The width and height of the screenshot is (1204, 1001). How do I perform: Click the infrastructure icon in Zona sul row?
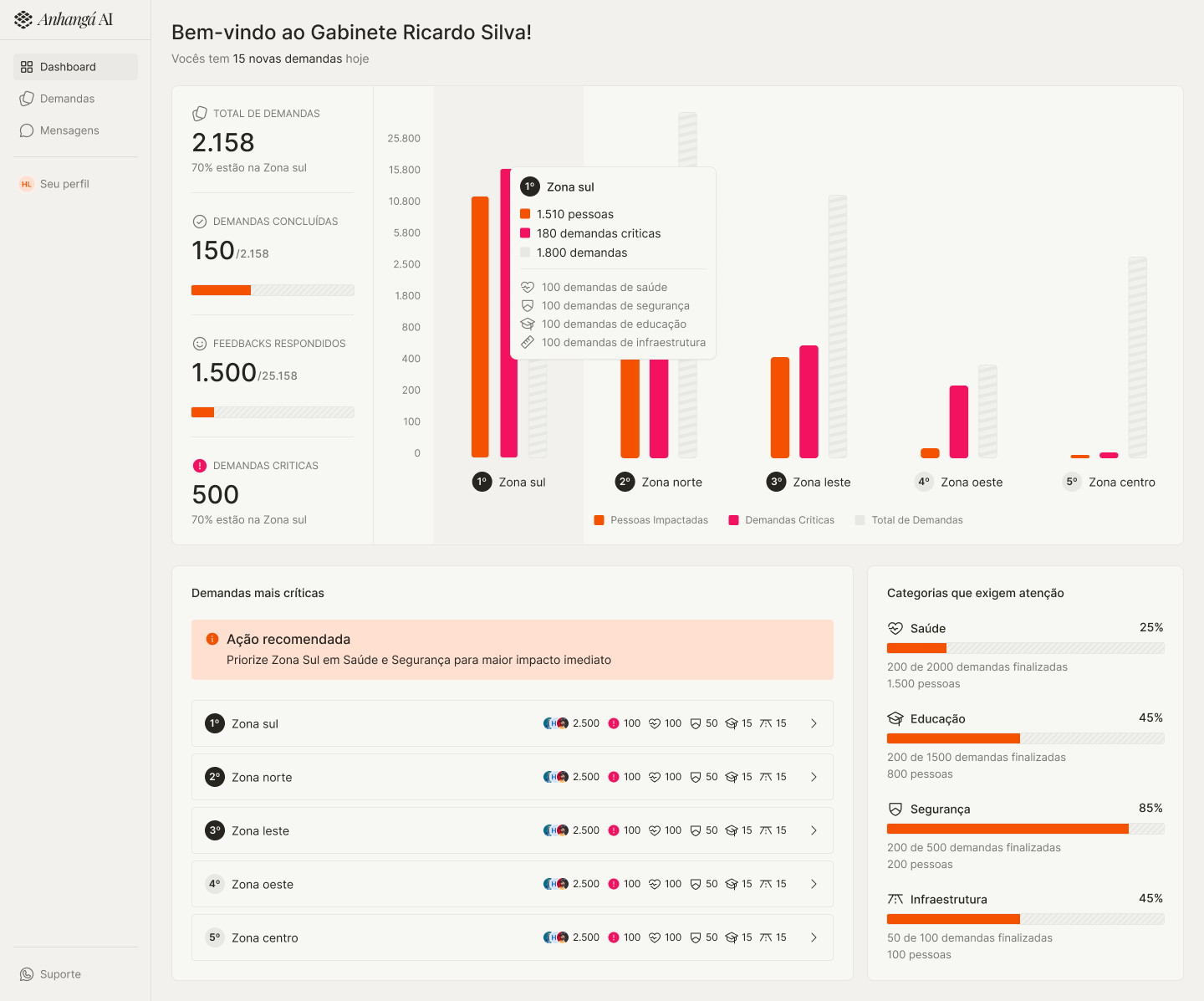tap(766, 723)
